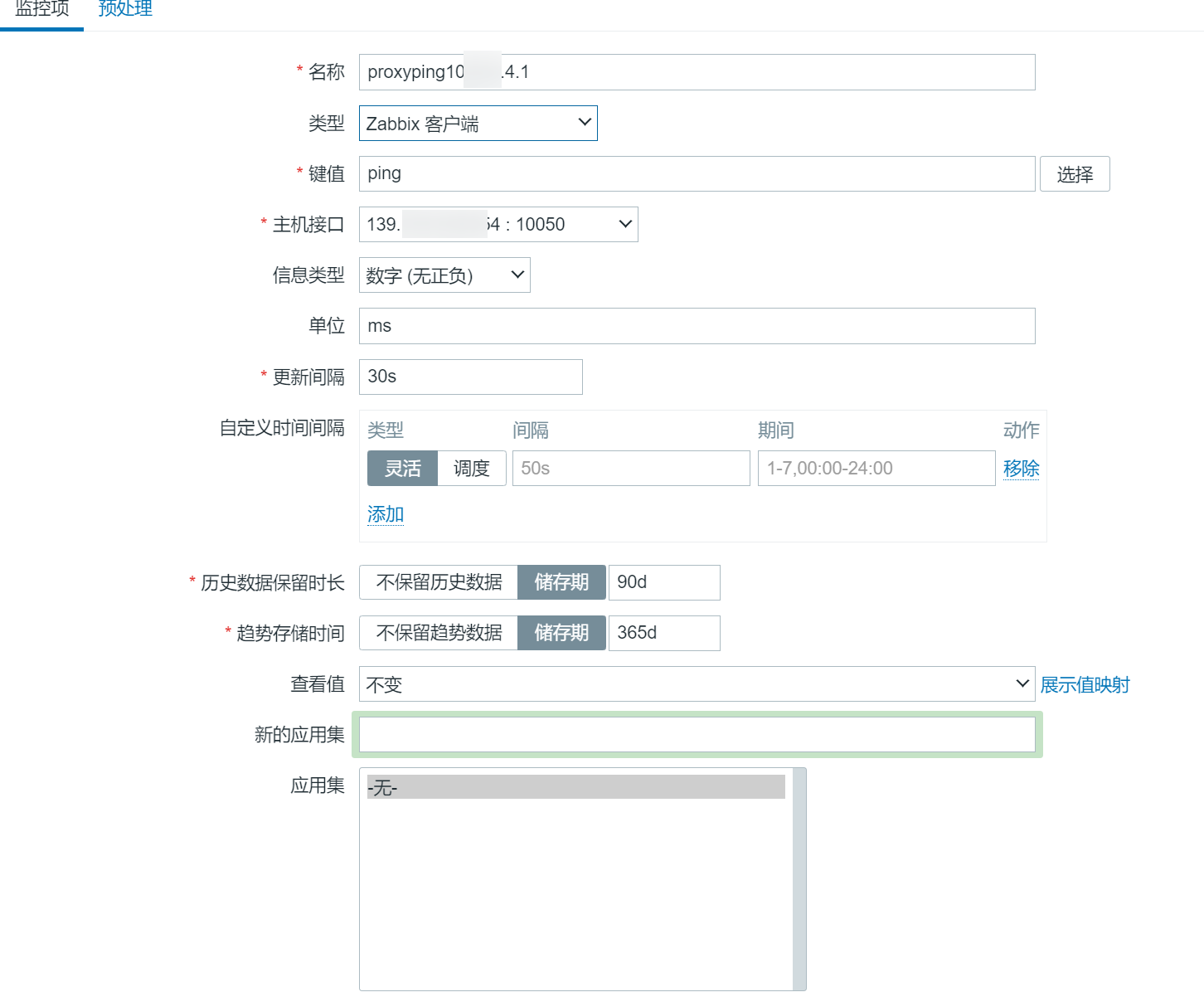
Task: Select -无- in 应用集 list
Action: click(575, 787)
